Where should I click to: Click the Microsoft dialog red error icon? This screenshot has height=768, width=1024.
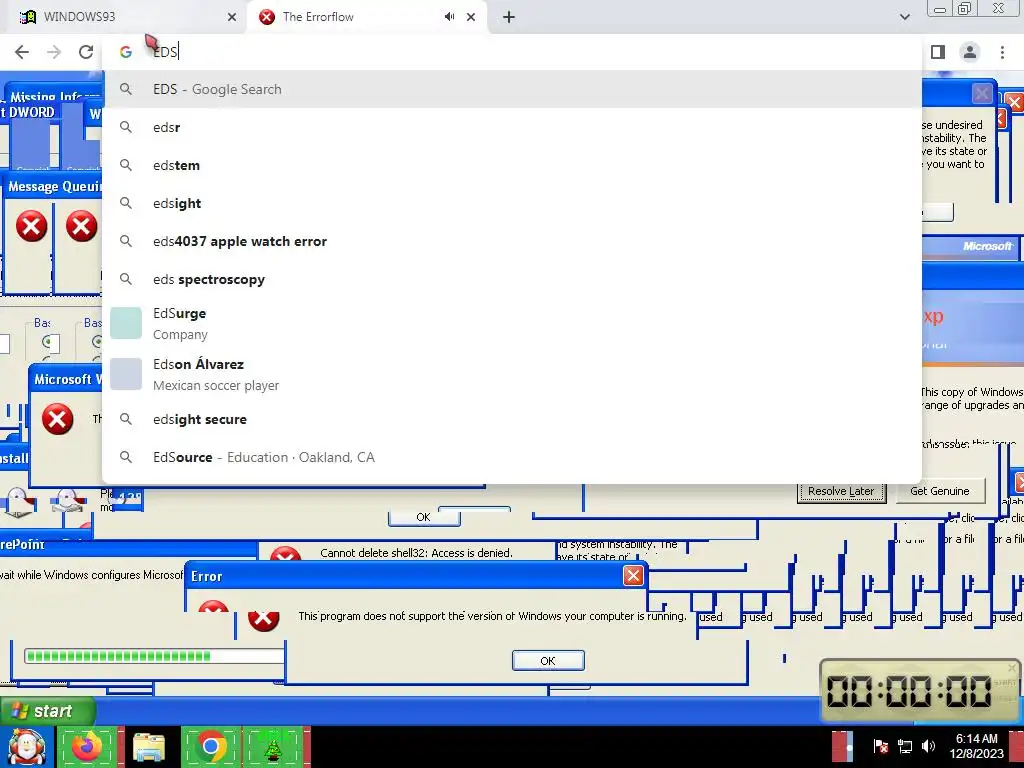coord(57,419)
